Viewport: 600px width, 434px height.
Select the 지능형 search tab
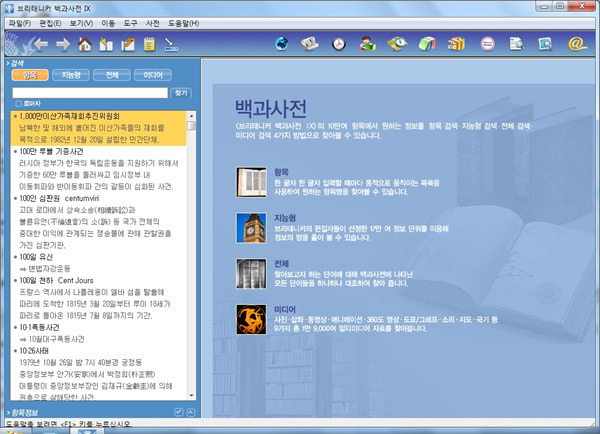(x=71, y=75)
